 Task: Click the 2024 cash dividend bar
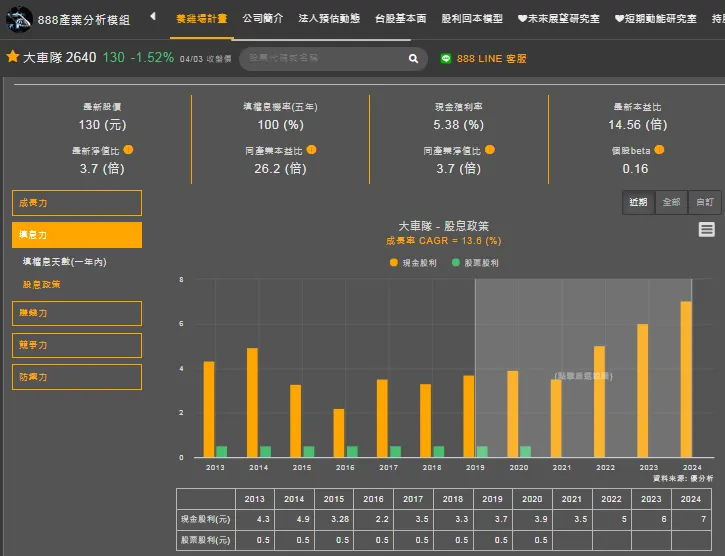686,379
